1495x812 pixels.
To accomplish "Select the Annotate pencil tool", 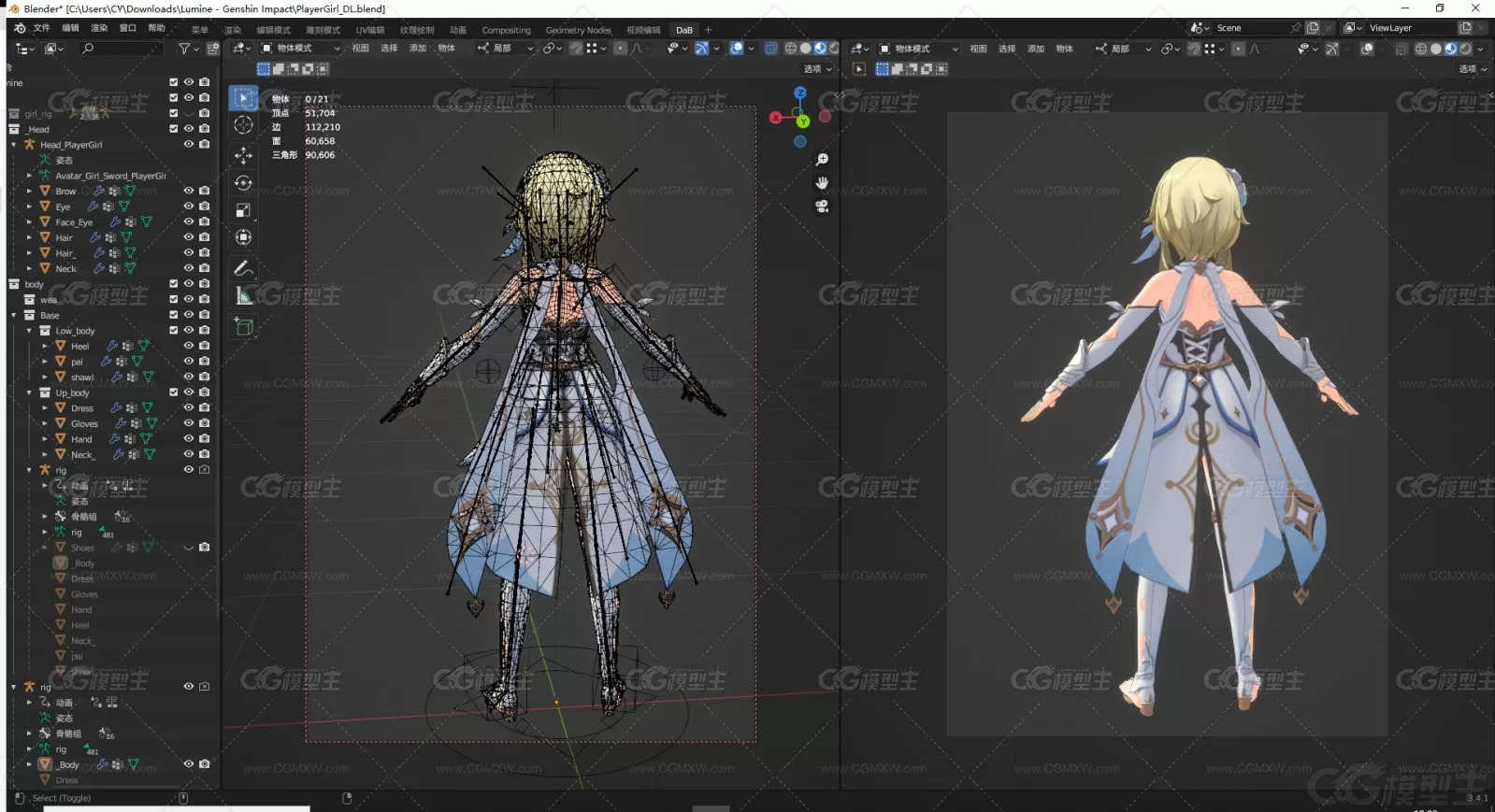I will coord(243,268).
